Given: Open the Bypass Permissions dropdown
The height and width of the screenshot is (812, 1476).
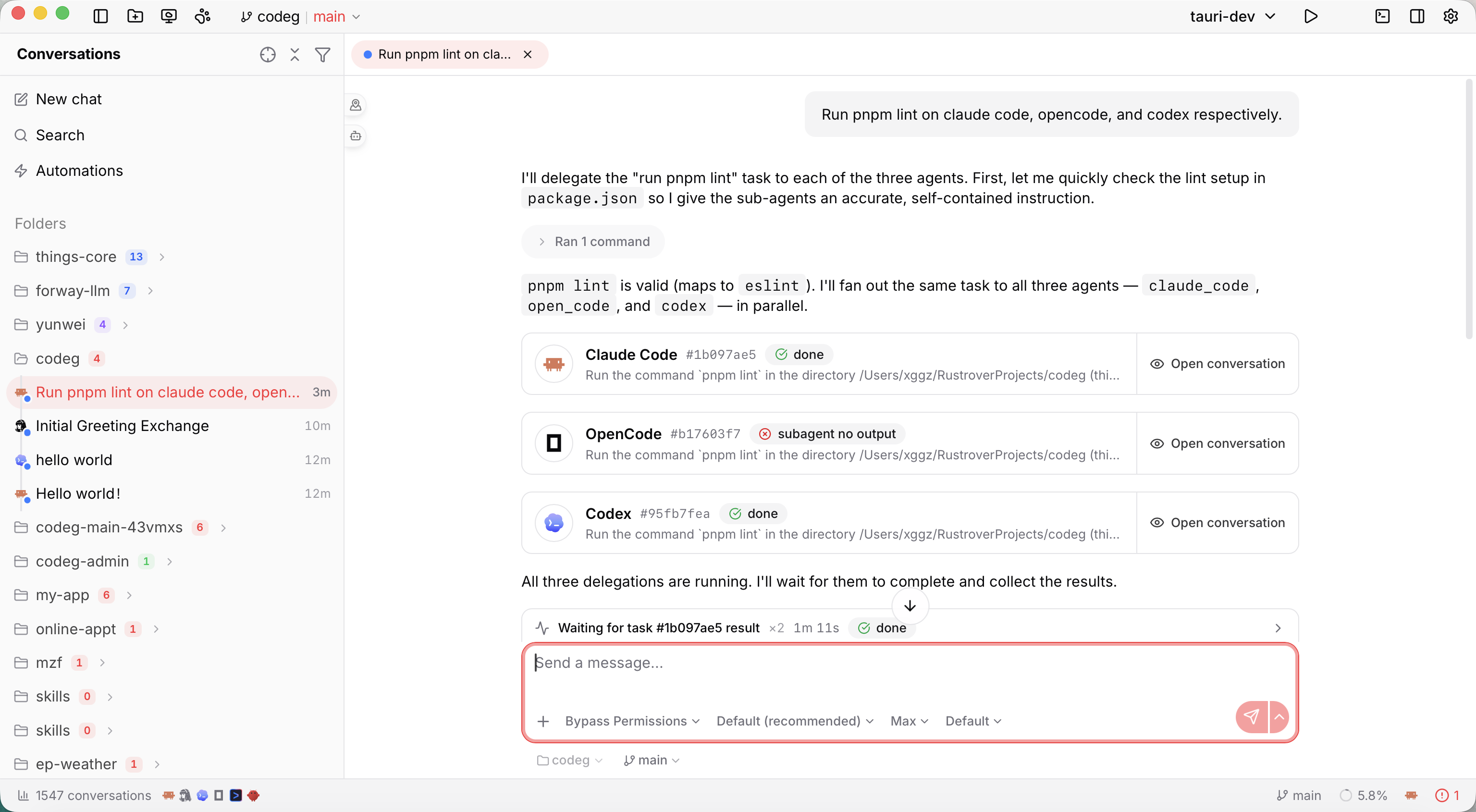Looking at the screenshot, I should (x=633, y=722).
